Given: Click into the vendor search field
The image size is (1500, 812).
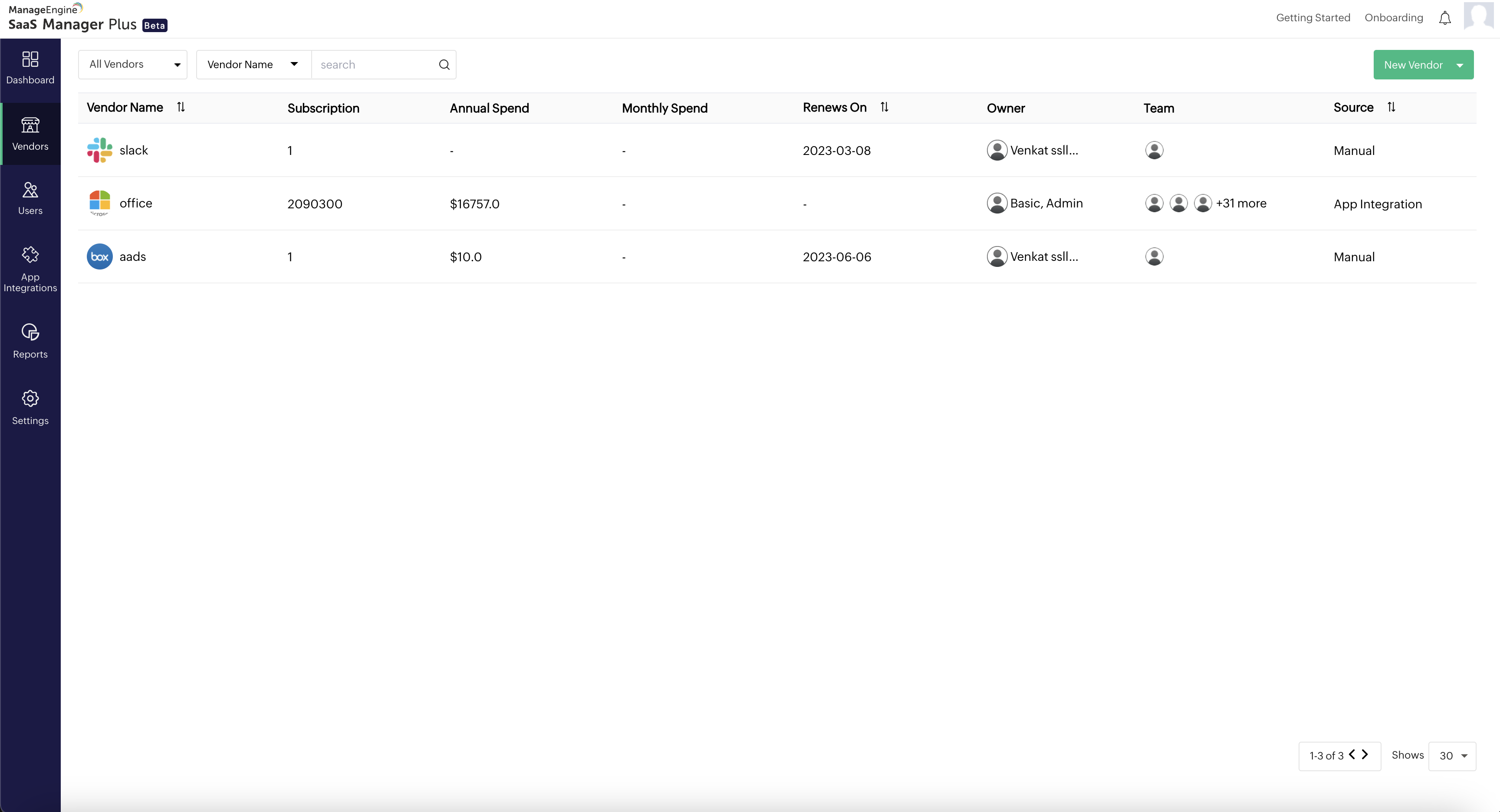Looking at the screenshot, I should click(x=375, y=65).
